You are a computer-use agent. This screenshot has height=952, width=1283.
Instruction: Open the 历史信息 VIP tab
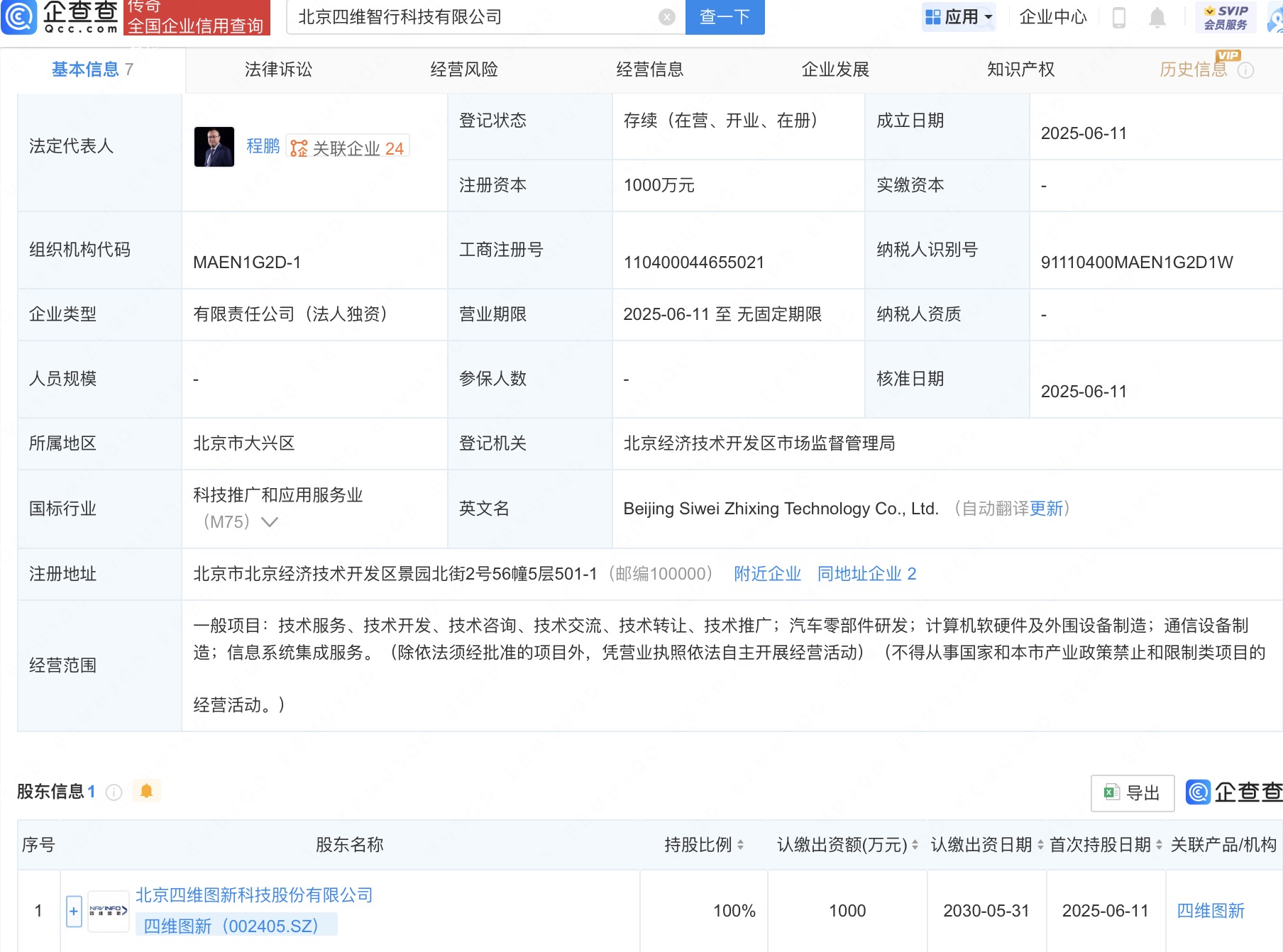click(1194, 70)
